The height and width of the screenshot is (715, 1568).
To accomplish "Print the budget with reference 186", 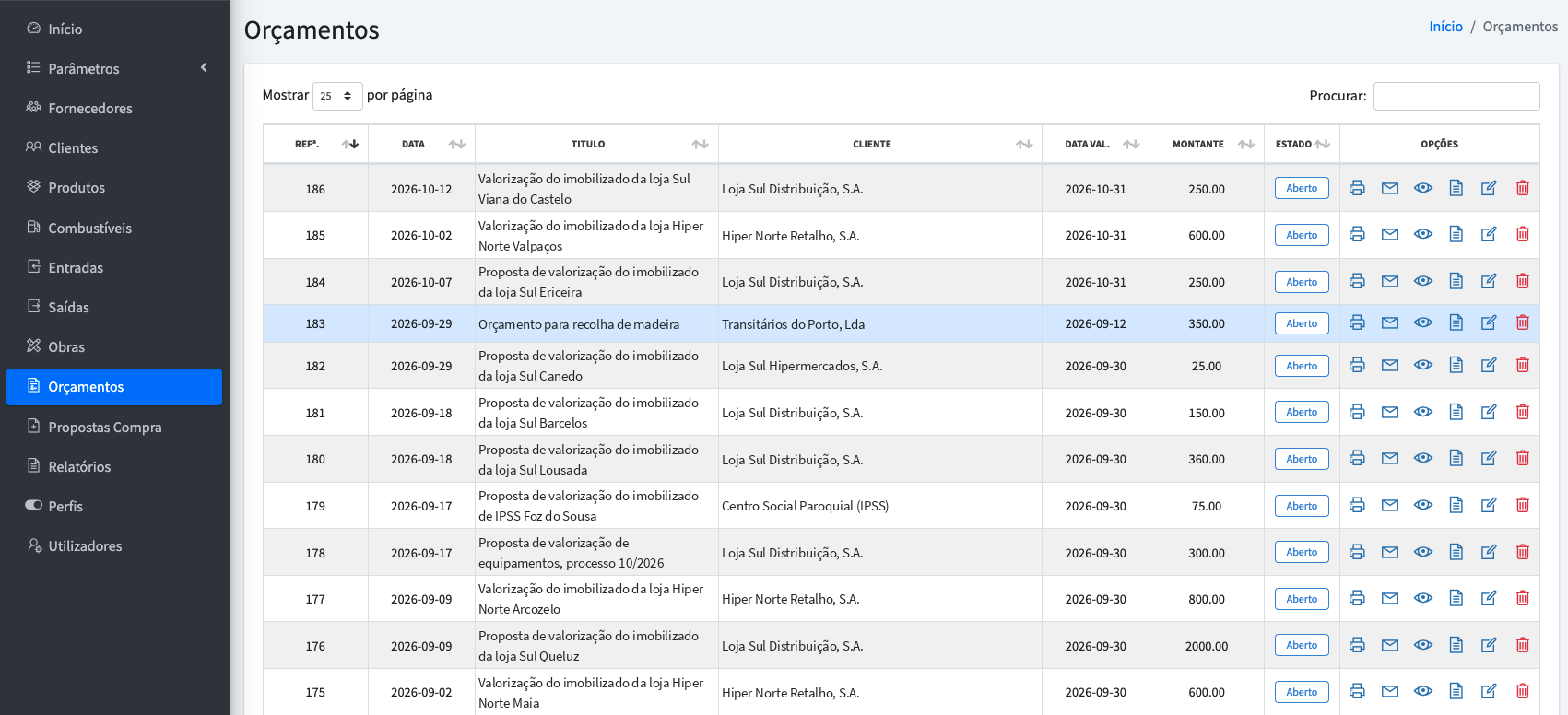I will point(1357,188).
